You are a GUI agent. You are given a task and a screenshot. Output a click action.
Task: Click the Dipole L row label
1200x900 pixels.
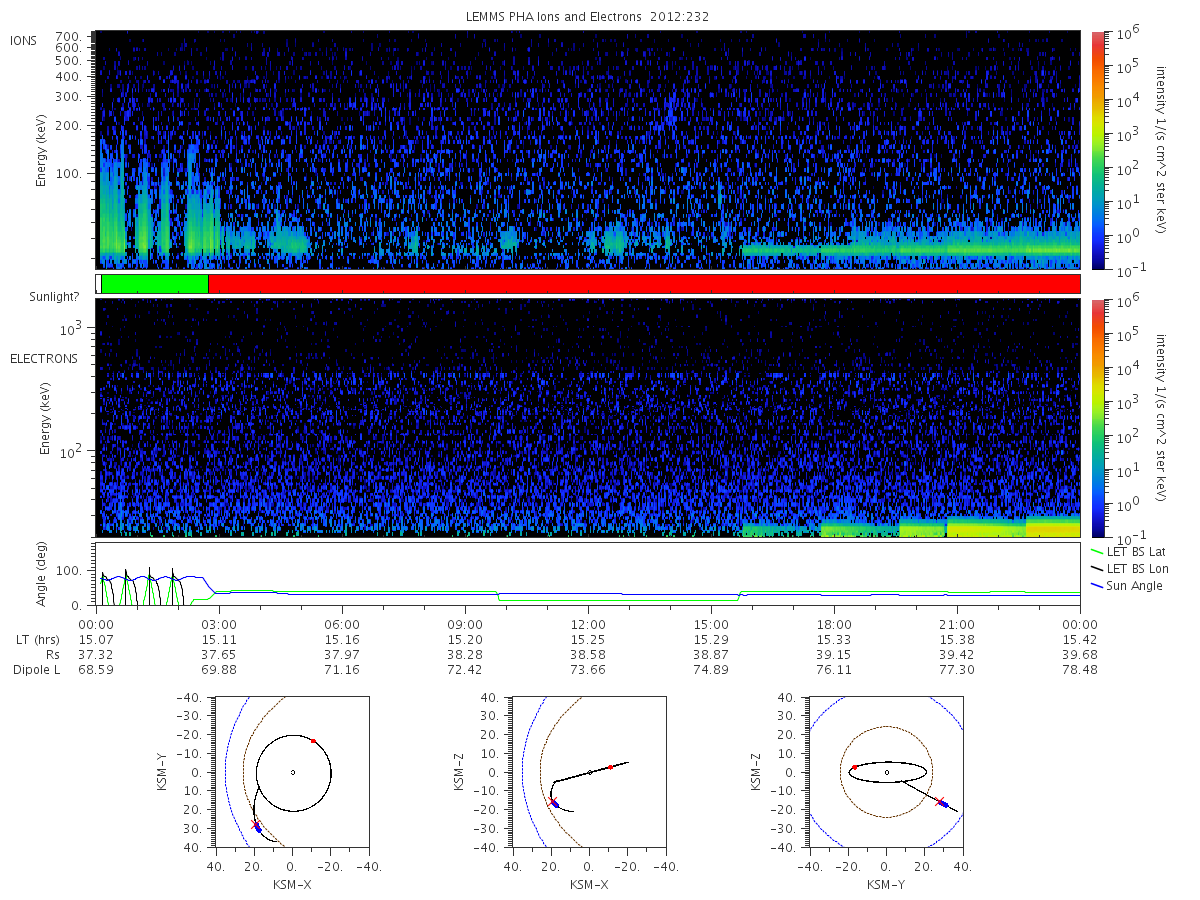(x=36, y=670)
